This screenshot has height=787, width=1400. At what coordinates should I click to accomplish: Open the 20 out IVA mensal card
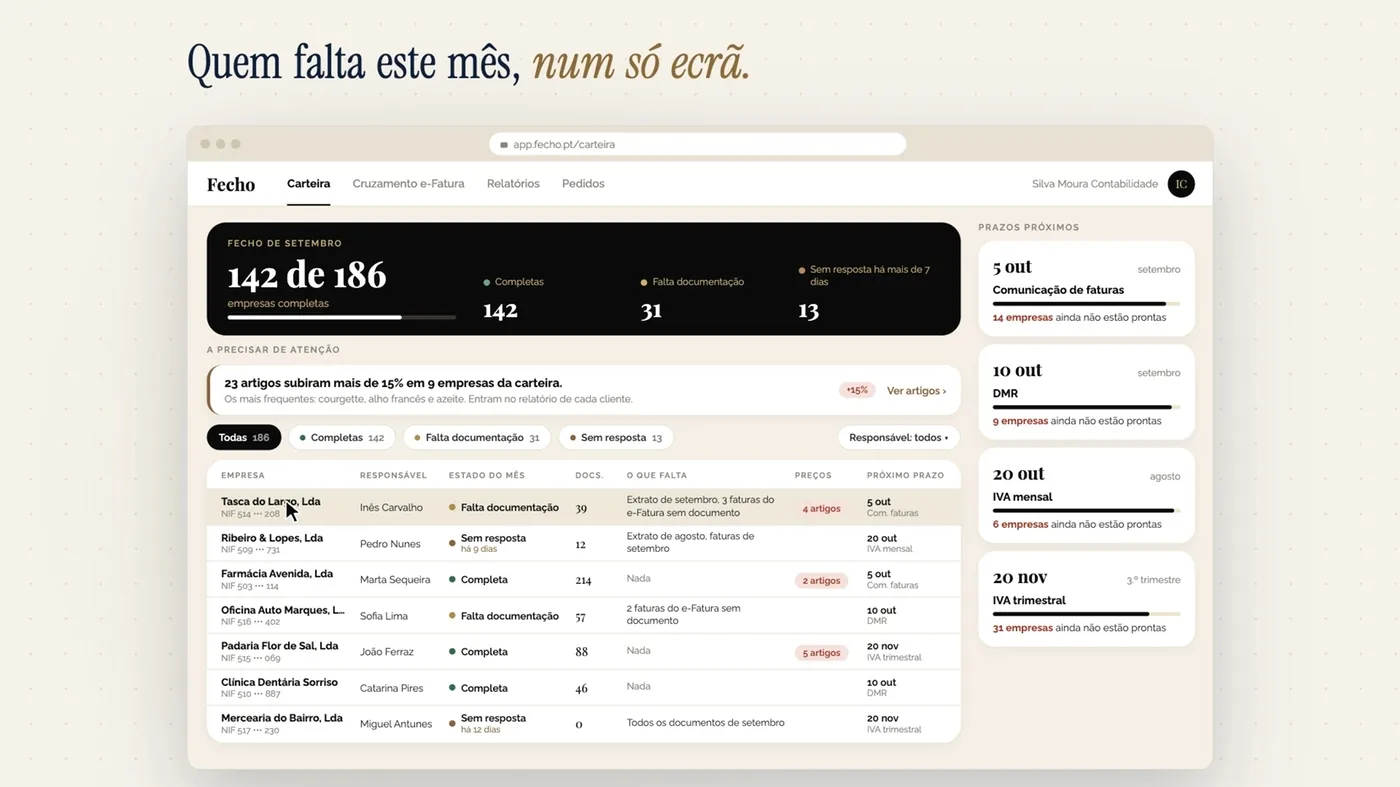[x=1086, y=495]
